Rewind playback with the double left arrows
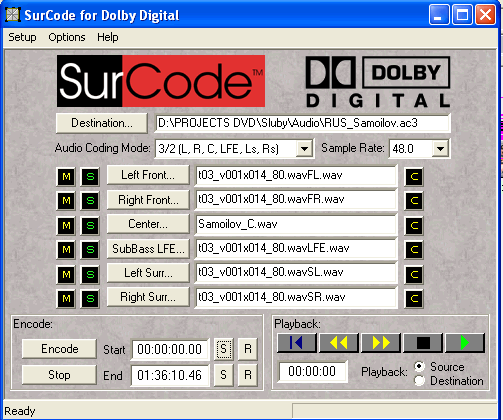Screen dimensions: 503x420 coord(339,342)
